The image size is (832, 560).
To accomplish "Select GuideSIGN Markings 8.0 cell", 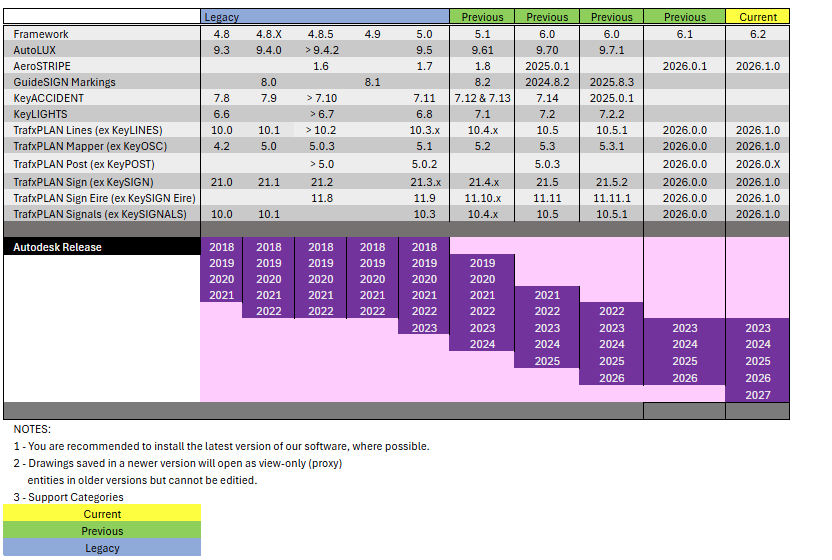I will point(268,82).
